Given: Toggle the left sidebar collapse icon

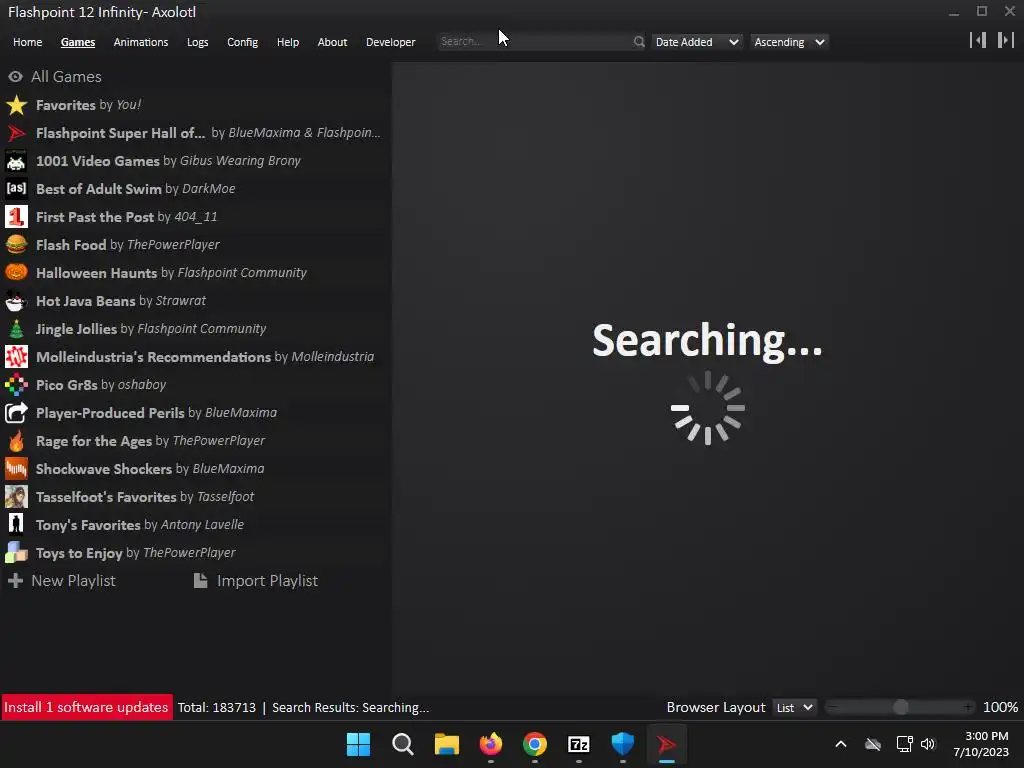Looking at the screenshot, I should click(978, 40).
